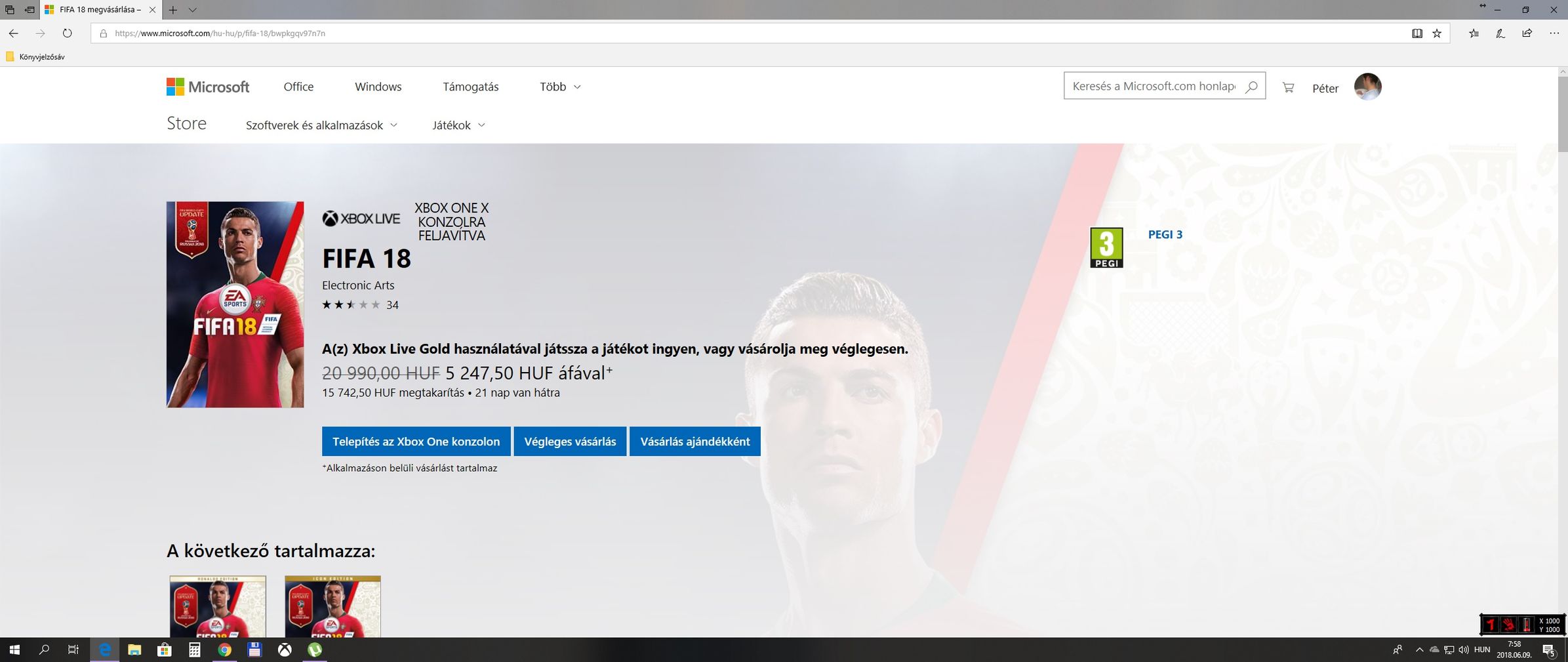Open the PEGI 3 text link
Image resolution: width=1568 pixels, height=662 pixels.
[1165, 234]
